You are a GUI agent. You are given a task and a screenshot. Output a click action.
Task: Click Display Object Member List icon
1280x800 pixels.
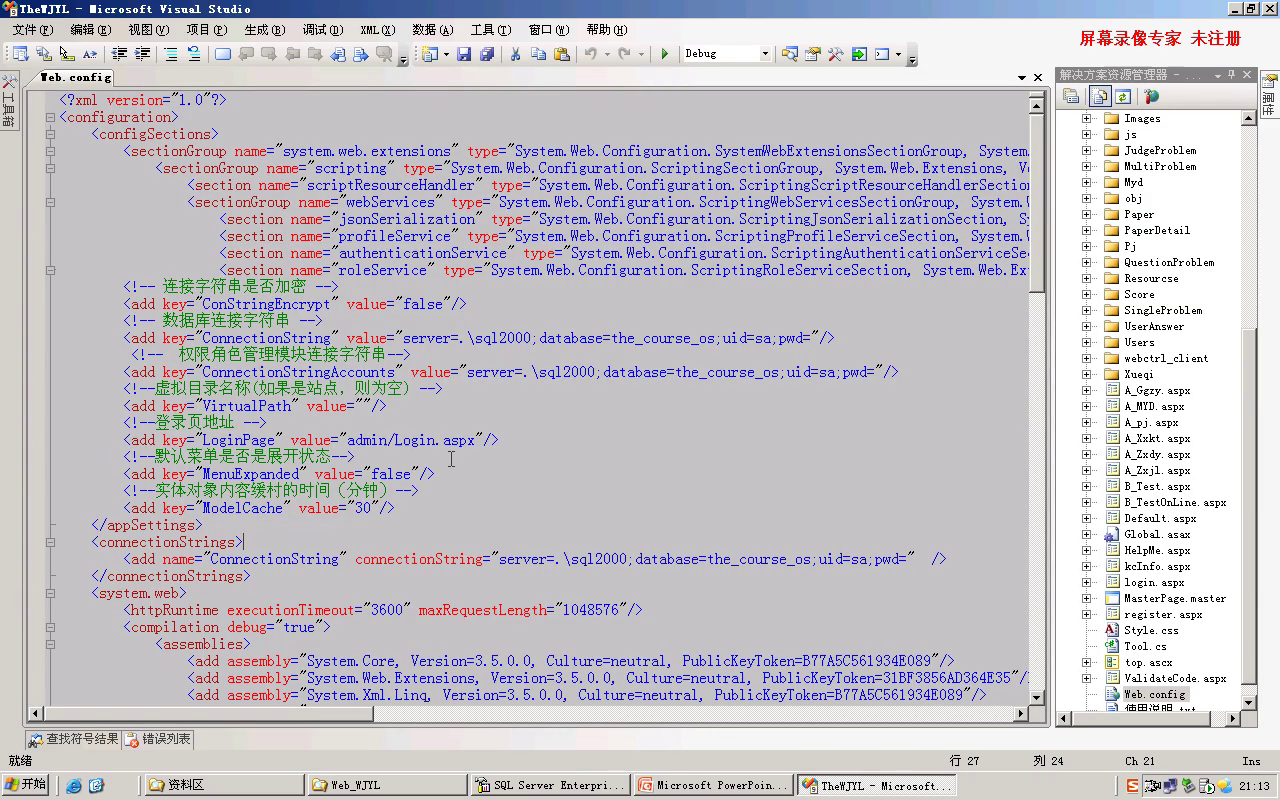tap(19, 54)
